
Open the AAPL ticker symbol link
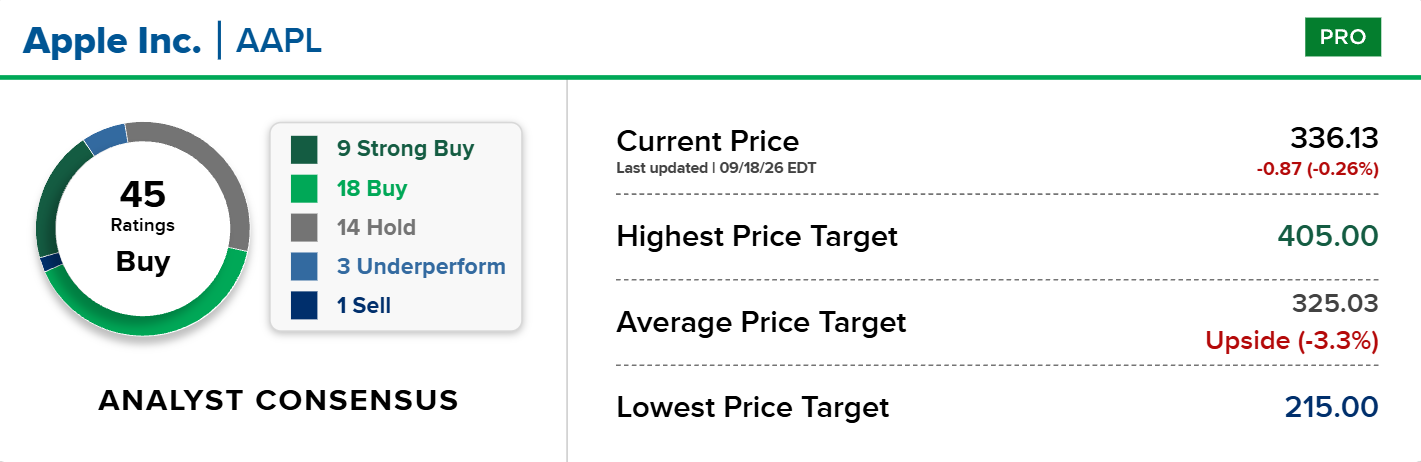[x=279, y=41]
